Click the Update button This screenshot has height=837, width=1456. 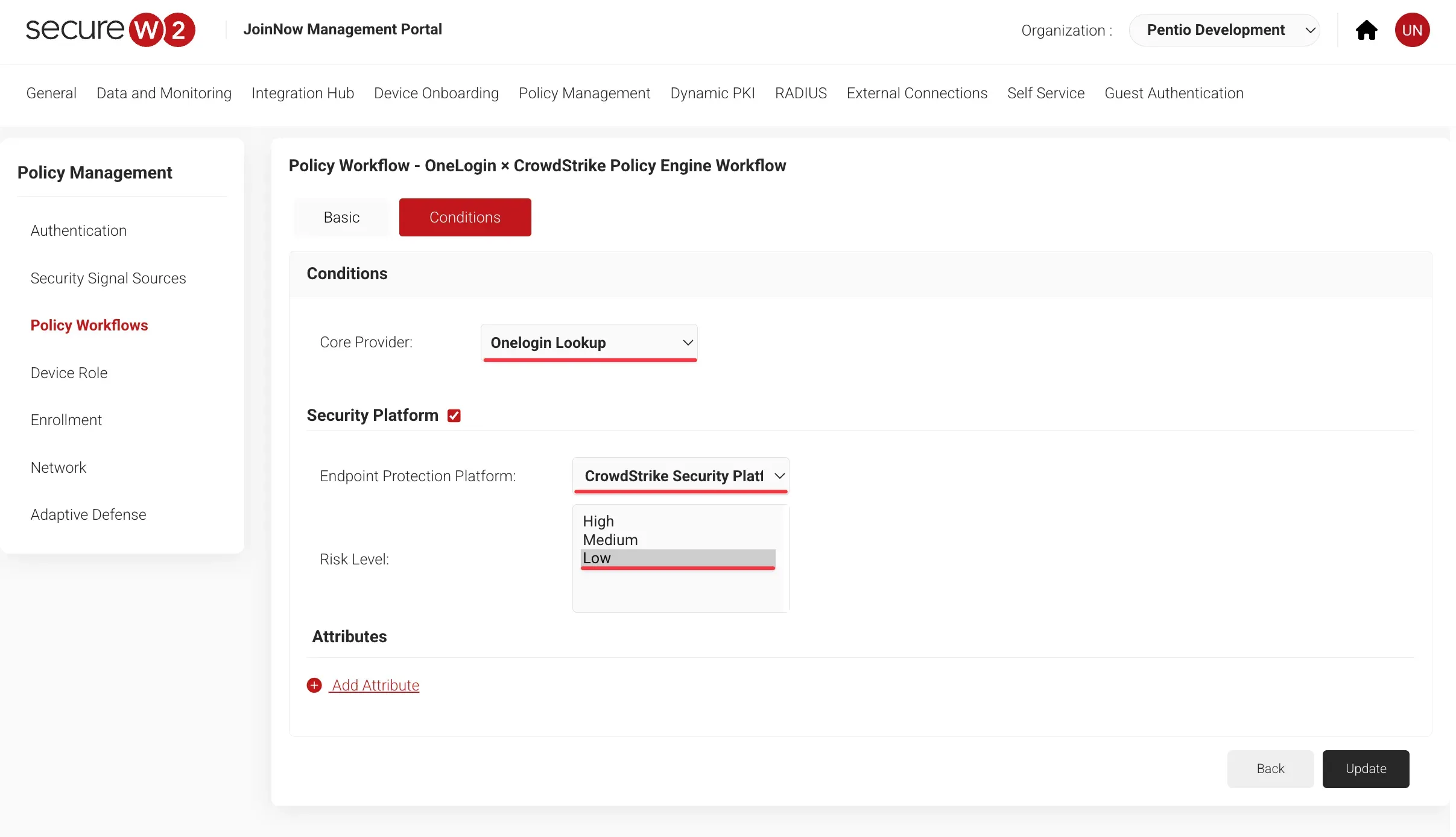(x=1366, y=768)
